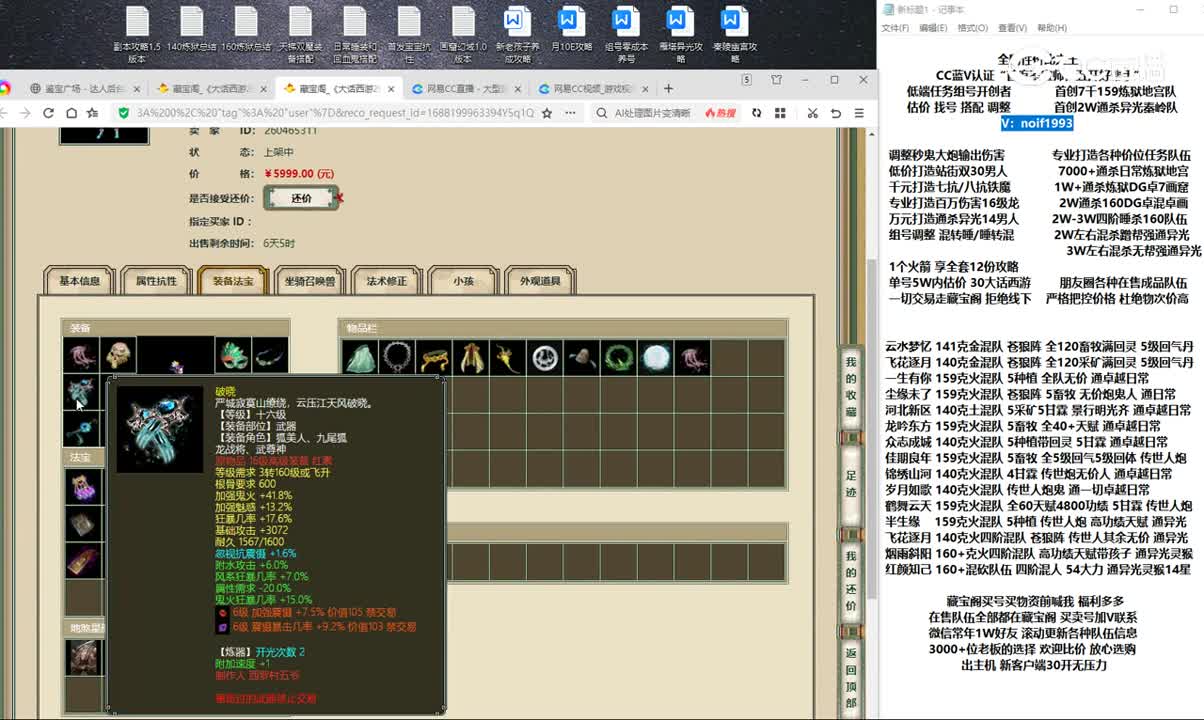Select the pearl necklace in 物品栏
The height and width of the screenshot is (720, 1204).
396,357
